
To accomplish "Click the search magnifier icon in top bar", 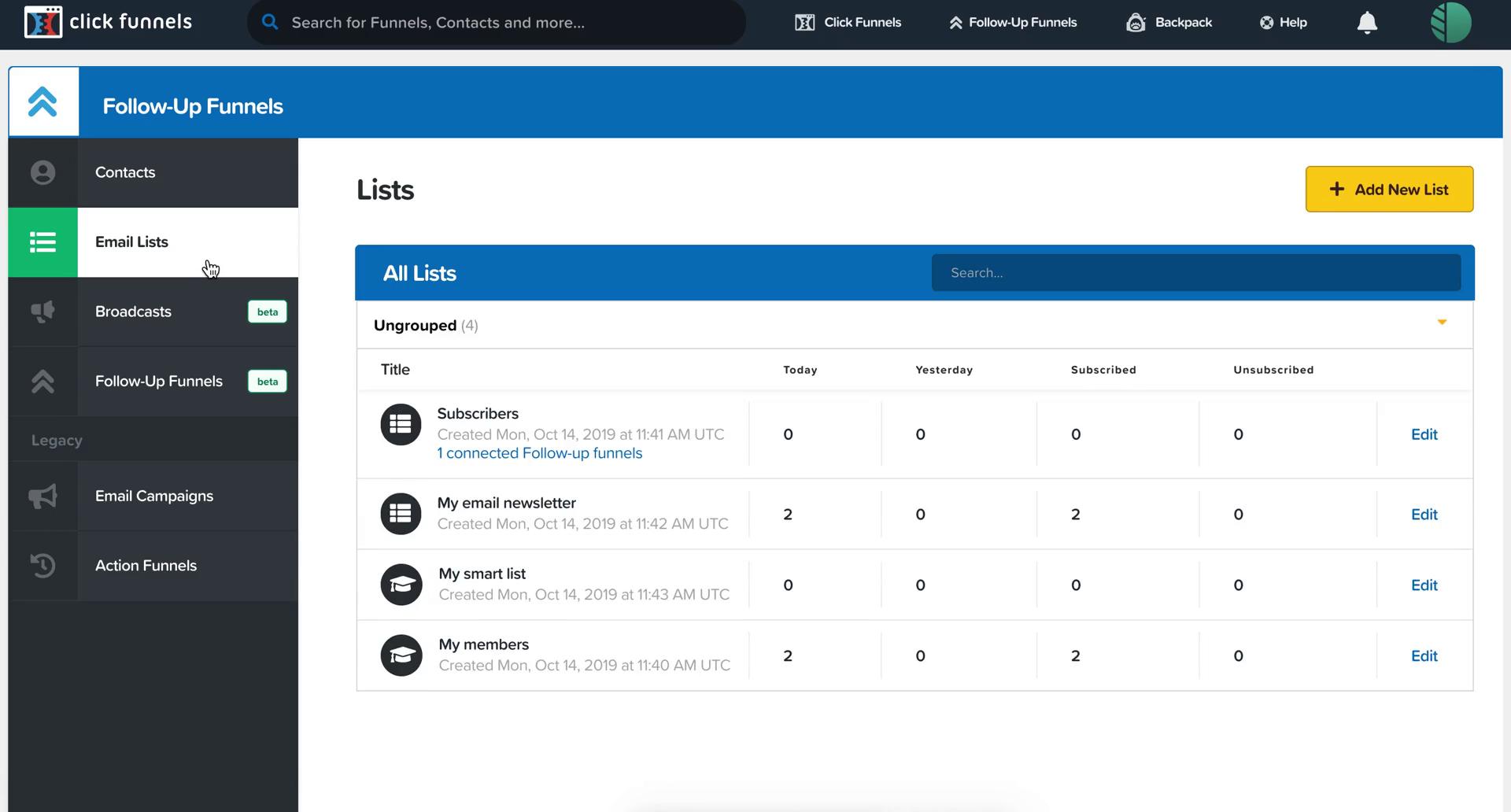I will [270, 22].
